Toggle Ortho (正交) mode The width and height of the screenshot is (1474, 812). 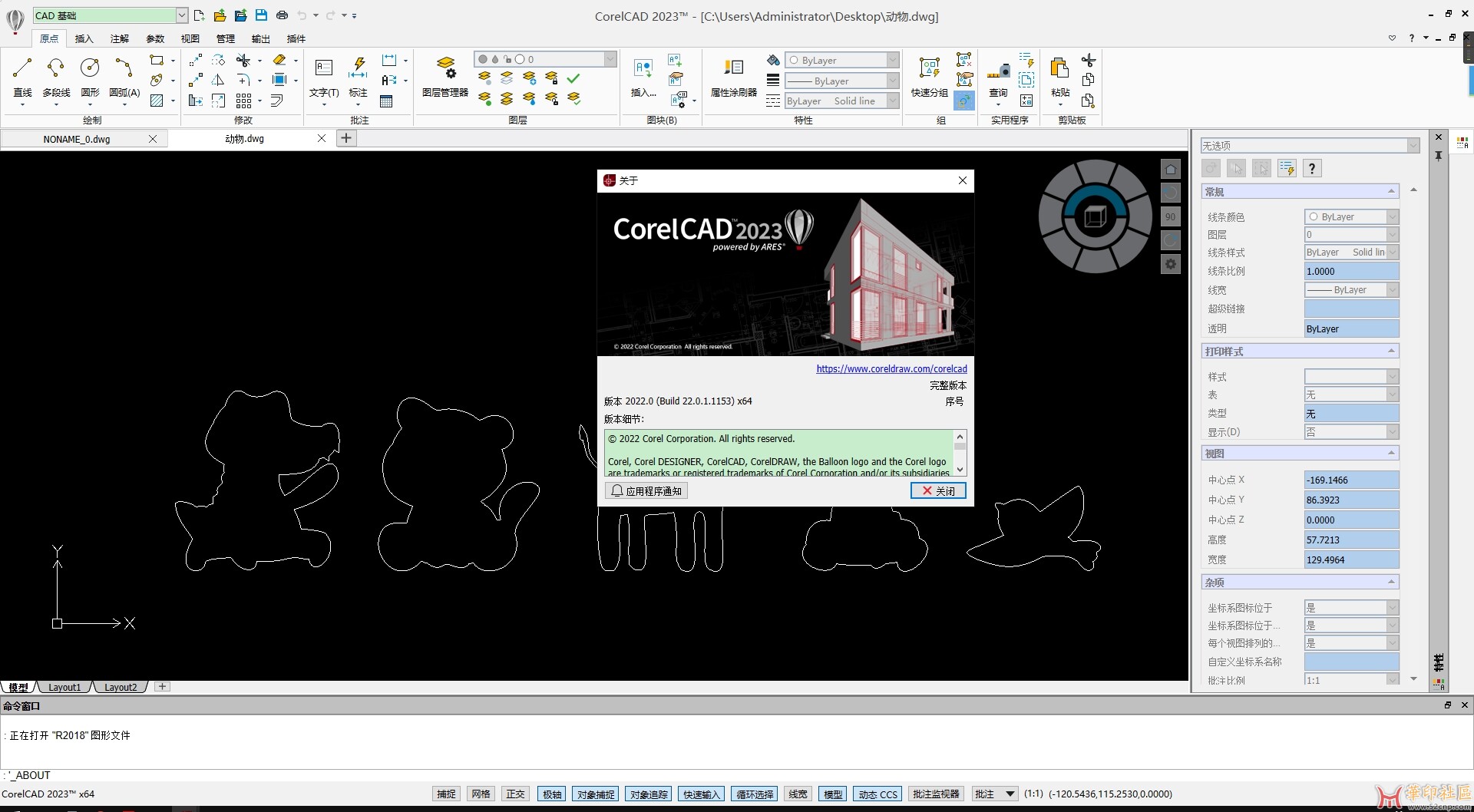pos(515,794)
